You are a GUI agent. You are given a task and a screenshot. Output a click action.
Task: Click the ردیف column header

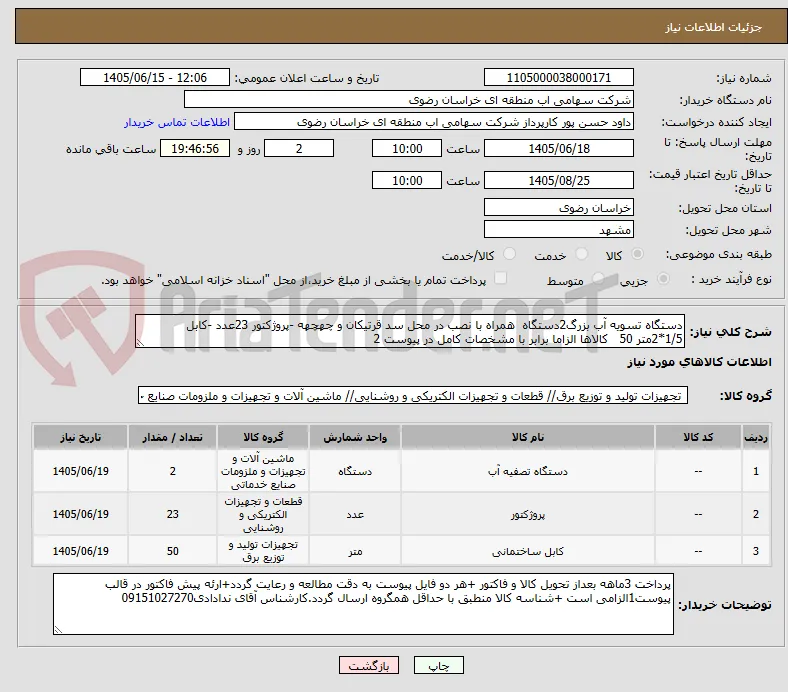[756, 437]
